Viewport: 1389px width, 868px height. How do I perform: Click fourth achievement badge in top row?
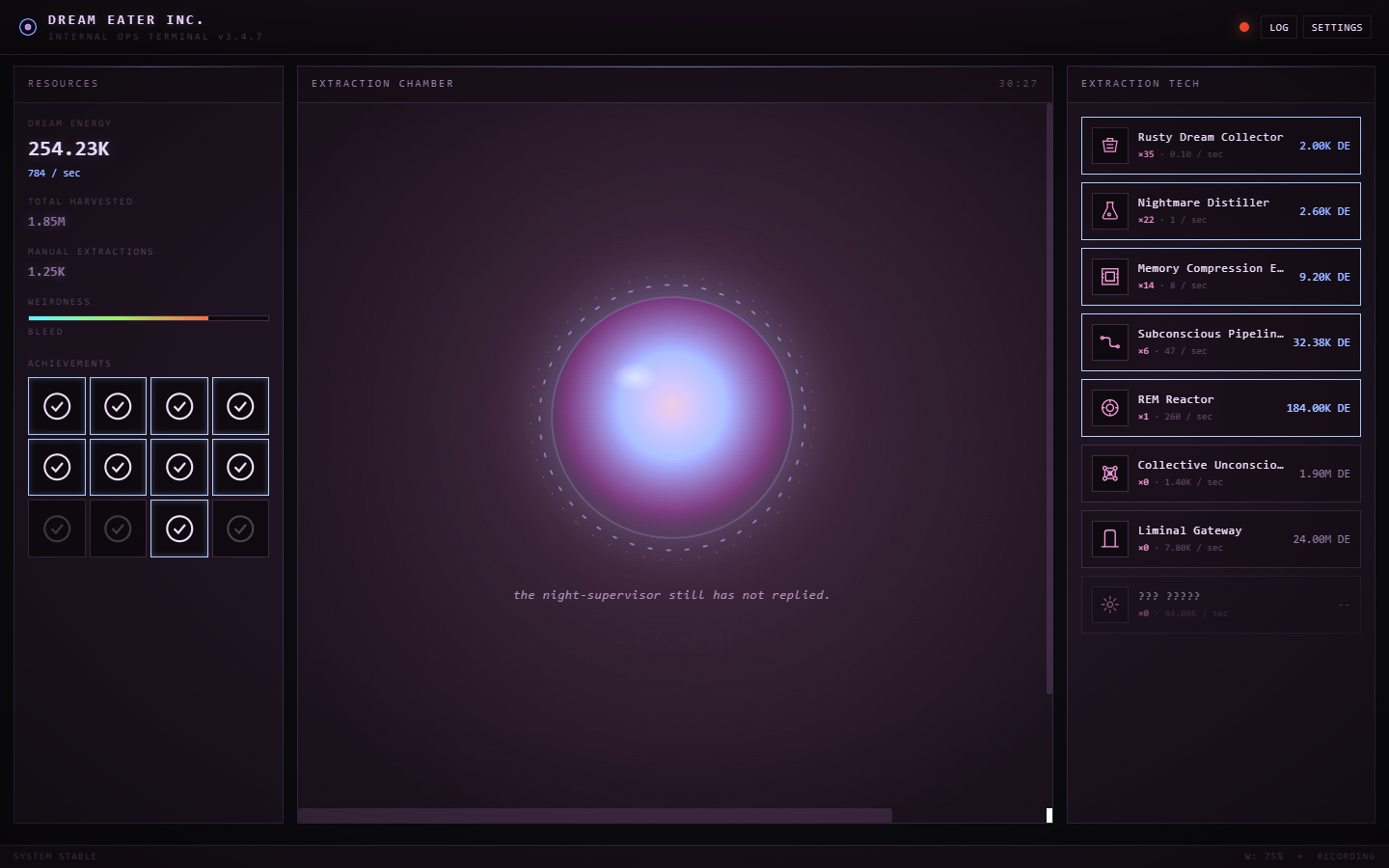(240, 406)
